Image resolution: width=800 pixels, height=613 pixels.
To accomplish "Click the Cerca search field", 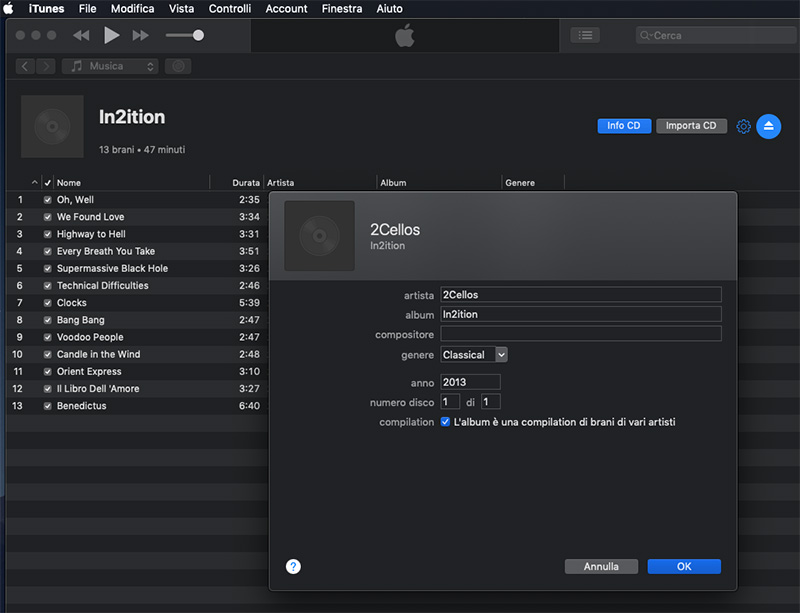I will [x=715, y=35].
